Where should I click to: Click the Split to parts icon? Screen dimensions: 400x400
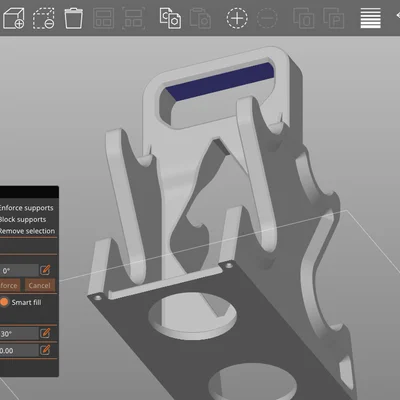[334, 18]
